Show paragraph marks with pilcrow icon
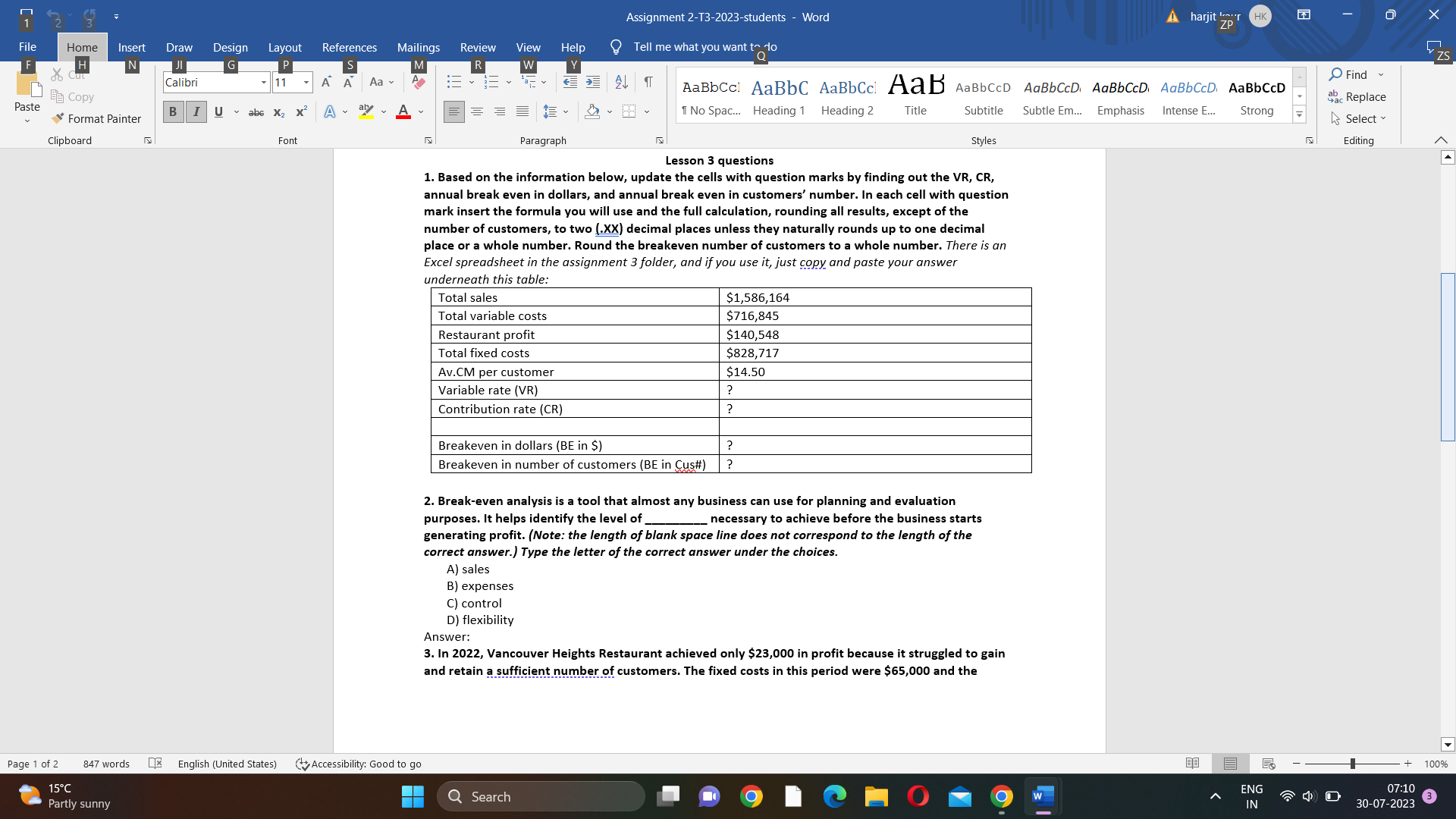This screenshot has height=819, width=1456. pos(648,82)
